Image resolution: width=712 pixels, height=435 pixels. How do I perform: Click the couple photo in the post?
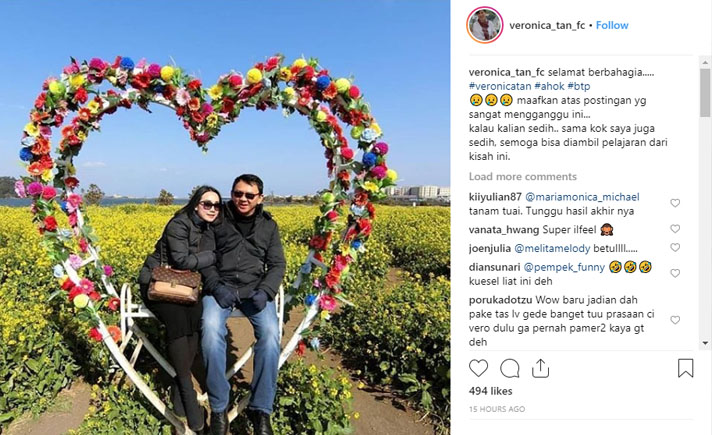pos(225,218)
